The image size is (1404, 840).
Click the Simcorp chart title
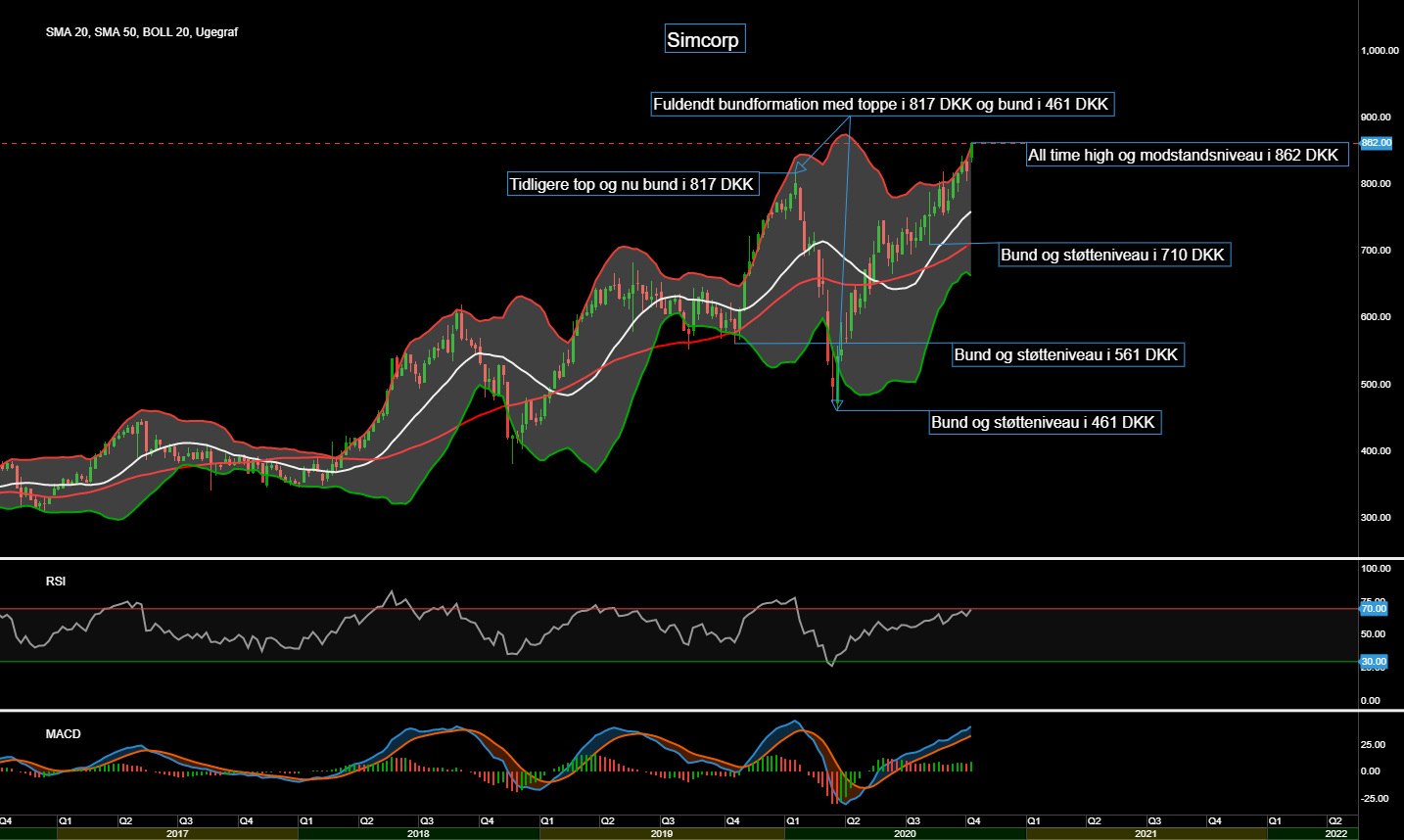(703, 40)
